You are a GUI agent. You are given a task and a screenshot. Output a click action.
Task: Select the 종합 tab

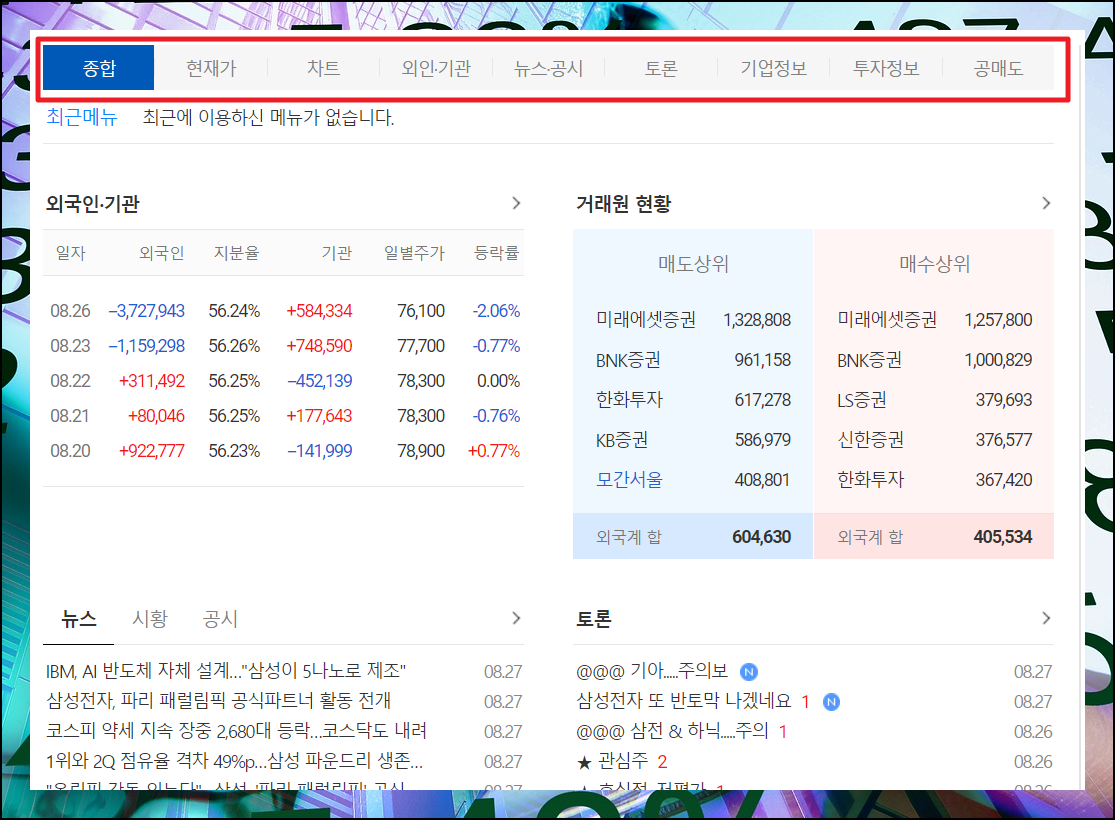pyautogui.click(x=98, y=68)
